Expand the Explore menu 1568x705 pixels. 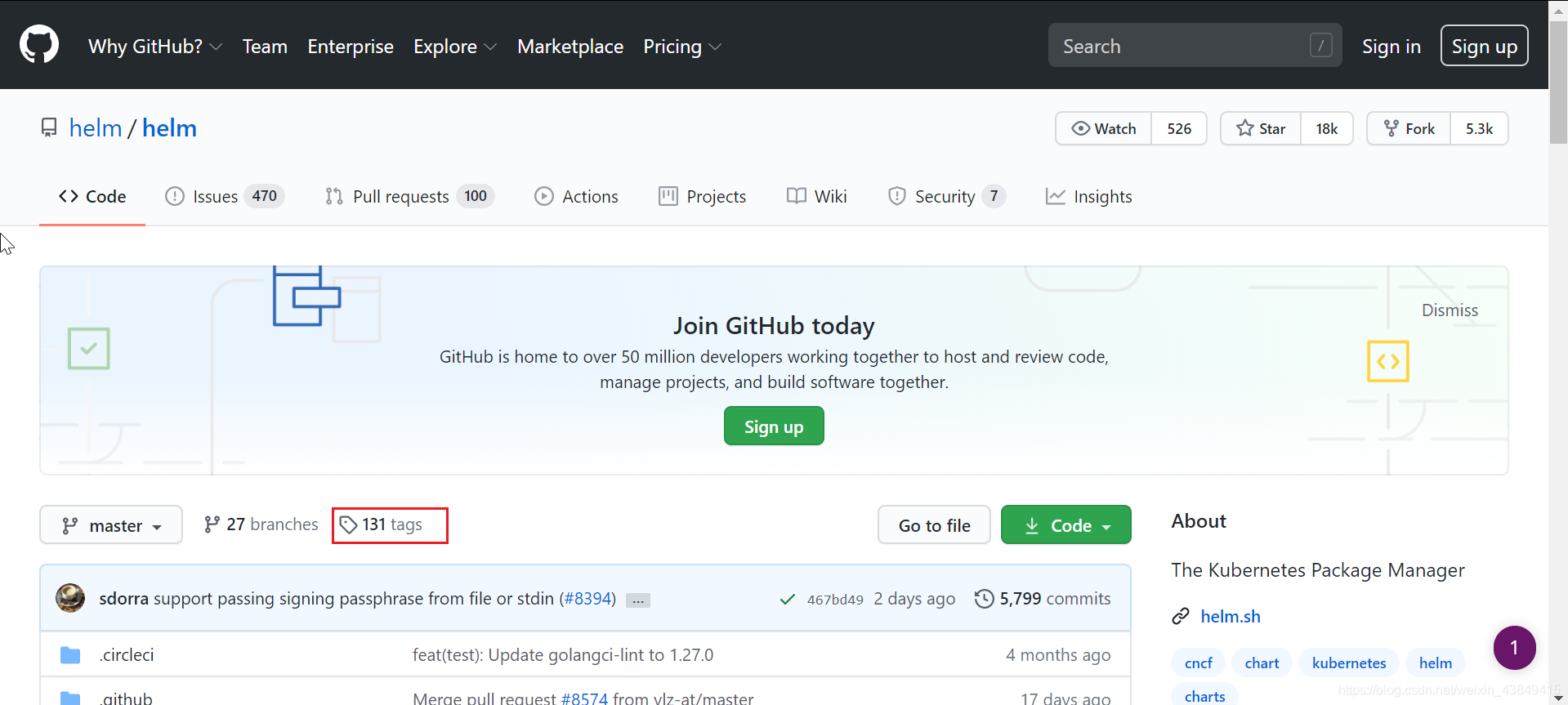coord(455,47)
